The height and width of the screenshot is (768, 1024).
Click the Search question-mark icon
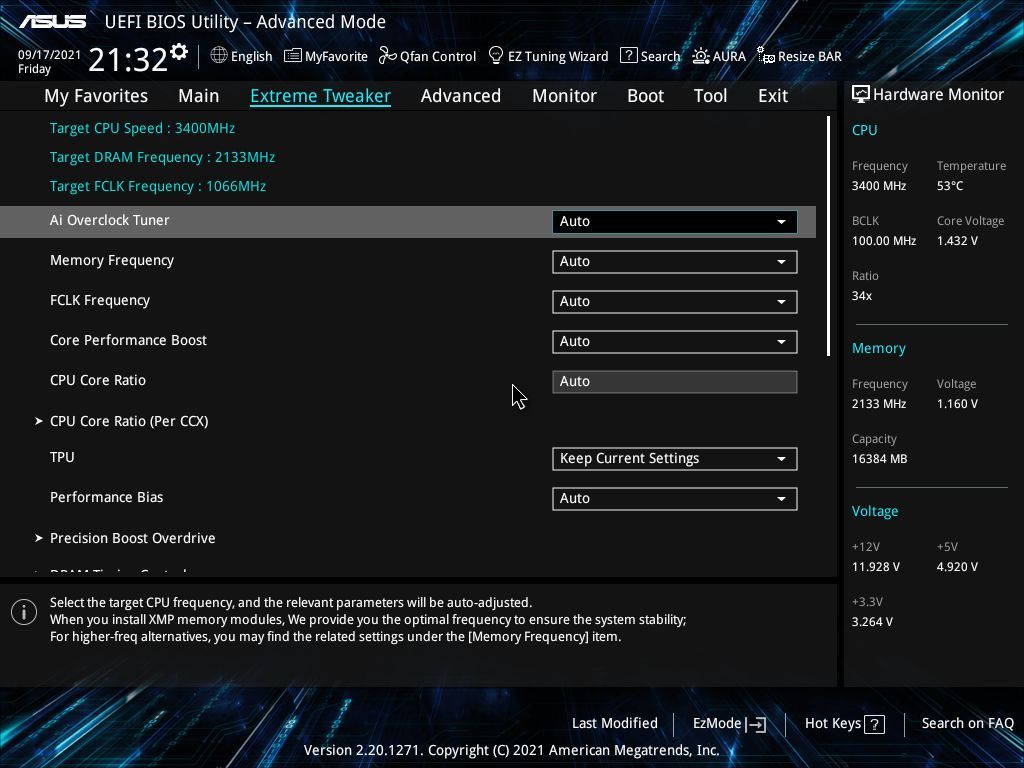click(x=628, y=56)
